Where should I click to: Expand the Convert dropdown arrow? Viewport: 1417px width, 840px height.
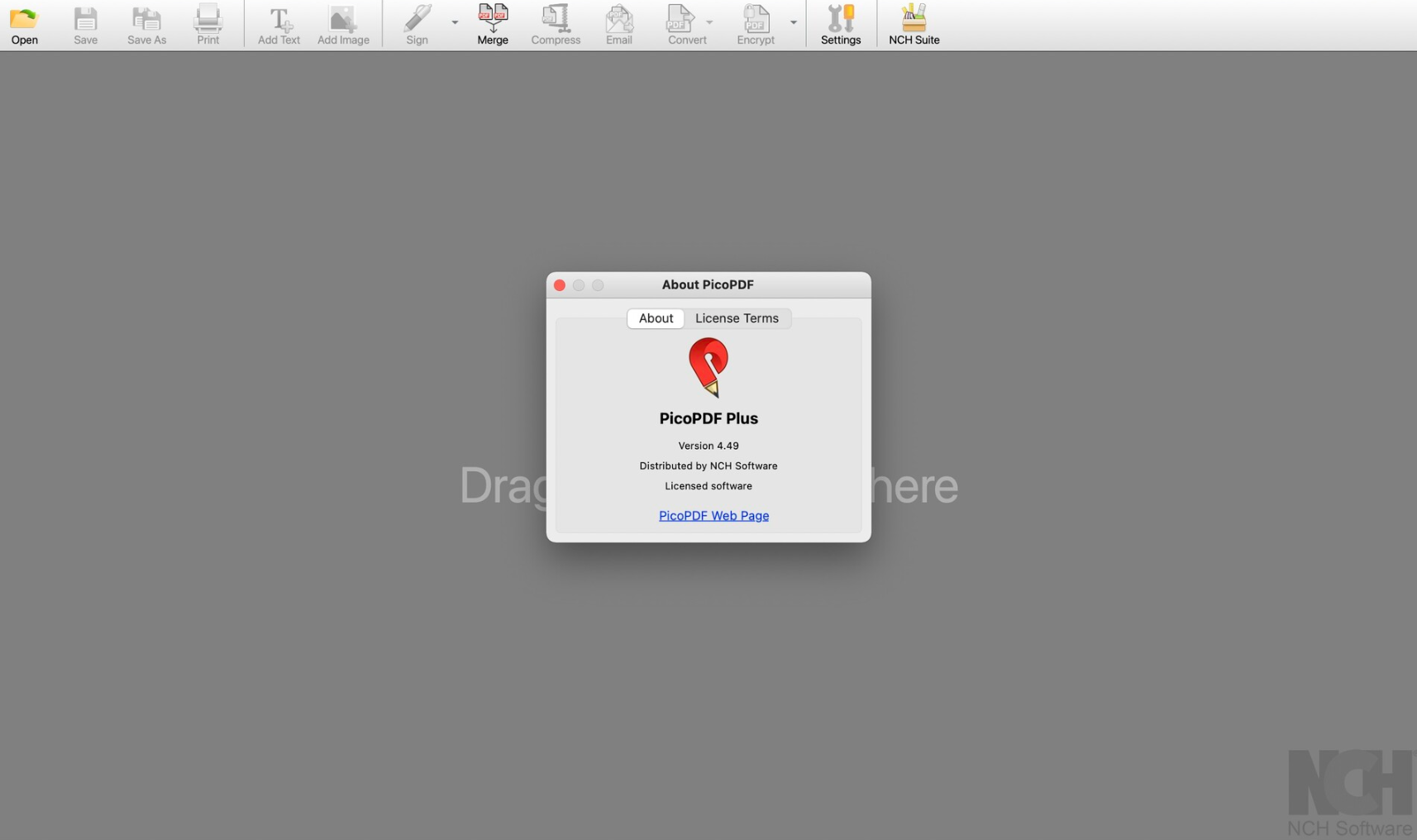(709, 22)
